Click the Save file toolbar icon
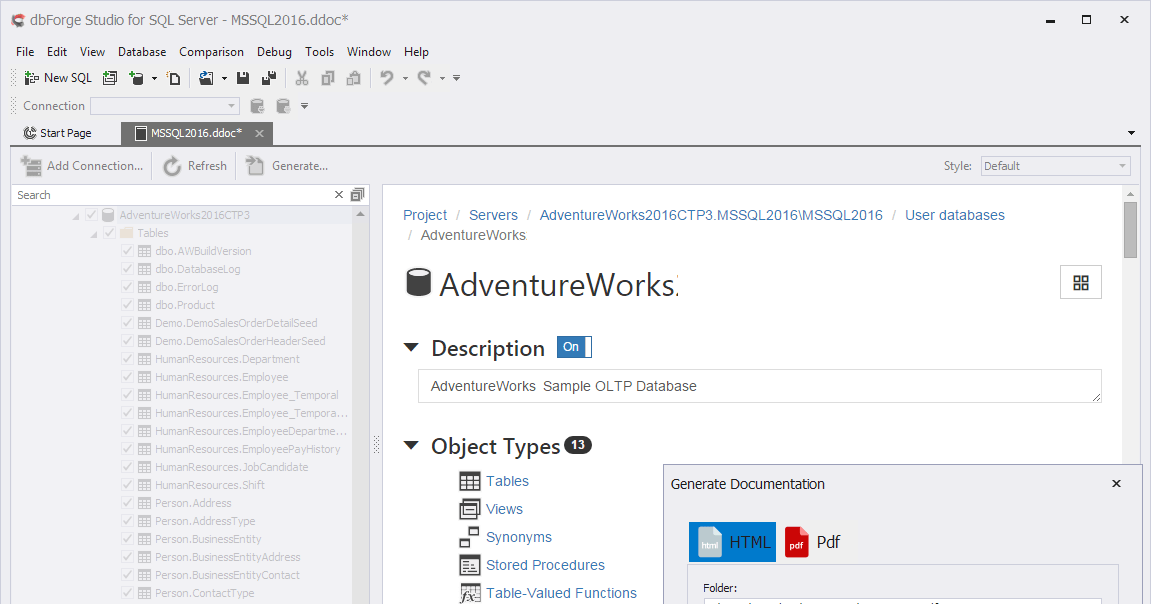 (243, 77)
